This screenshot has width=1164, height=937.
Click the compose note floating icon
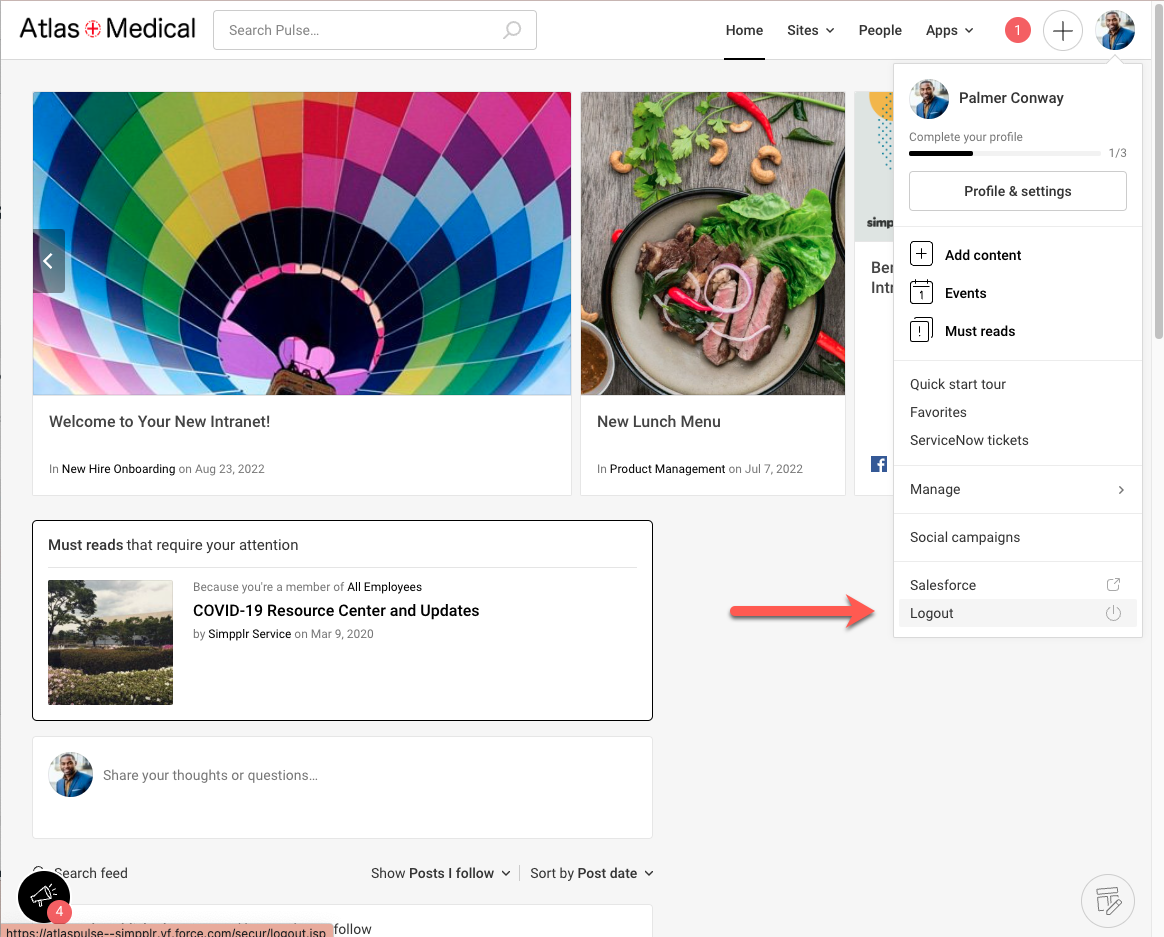tap(1108, 901)
